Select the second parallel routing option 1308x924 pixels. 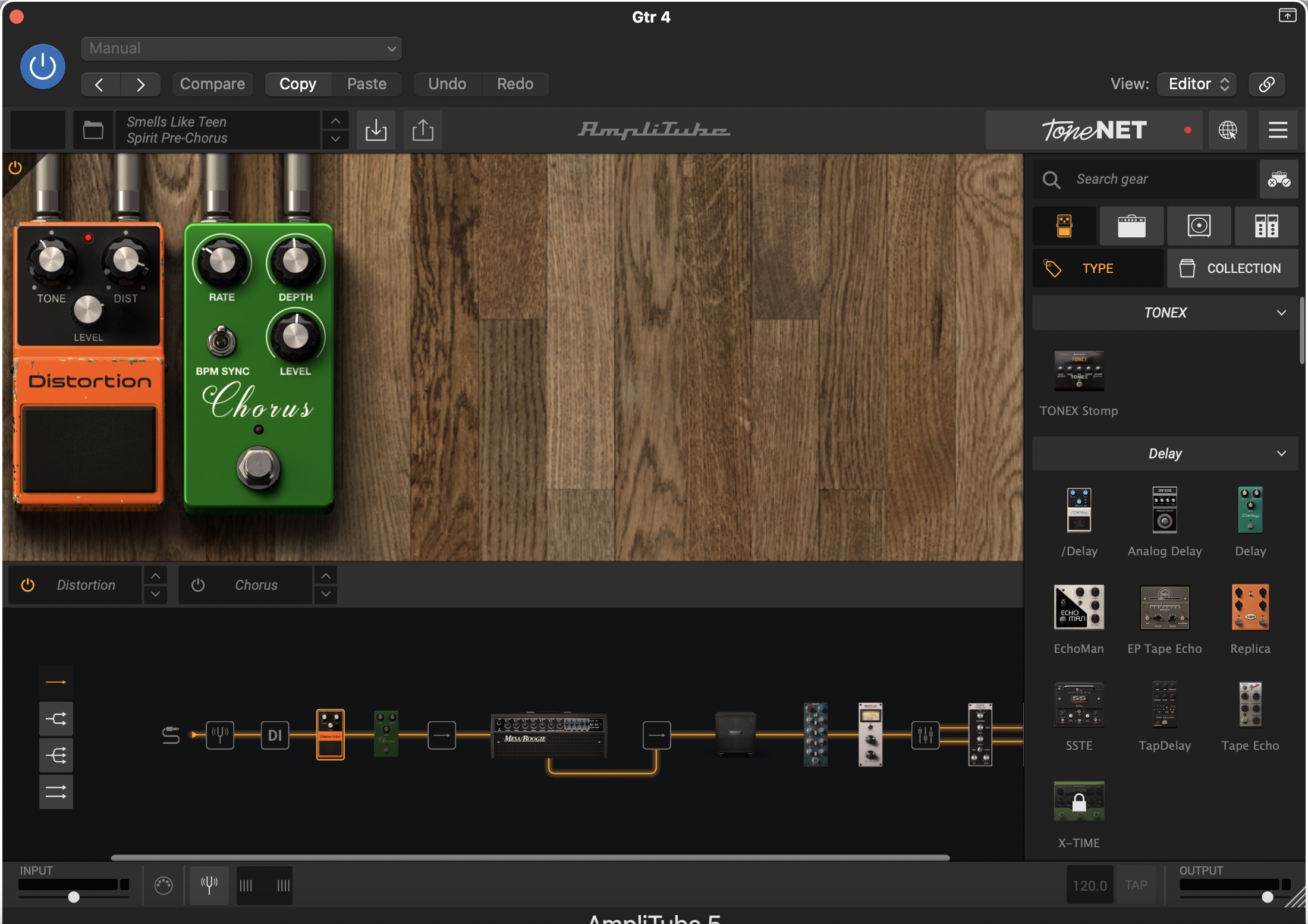point(56,719)
